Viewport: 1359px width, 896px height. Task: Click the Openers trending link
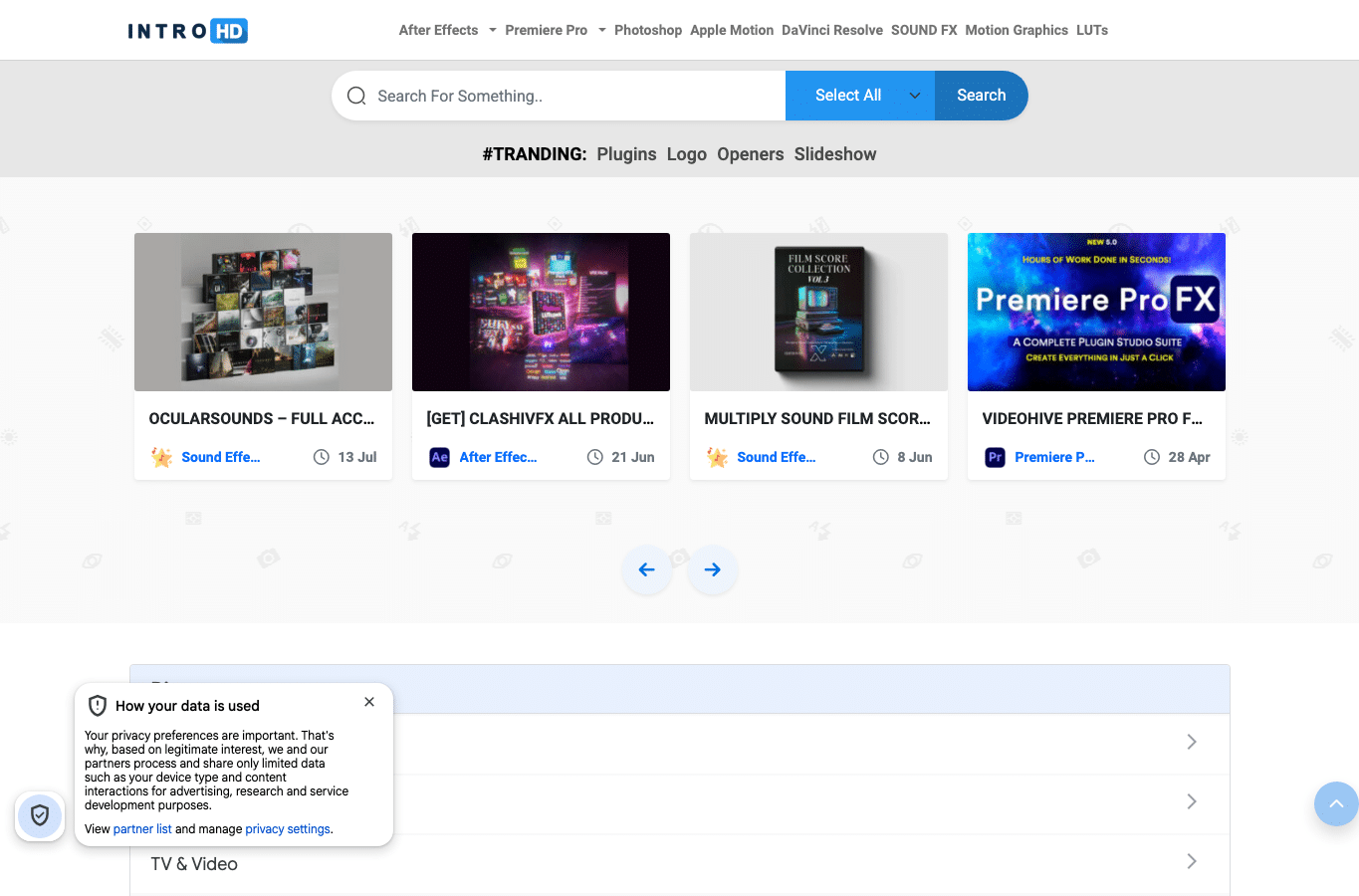coord(751,154)
